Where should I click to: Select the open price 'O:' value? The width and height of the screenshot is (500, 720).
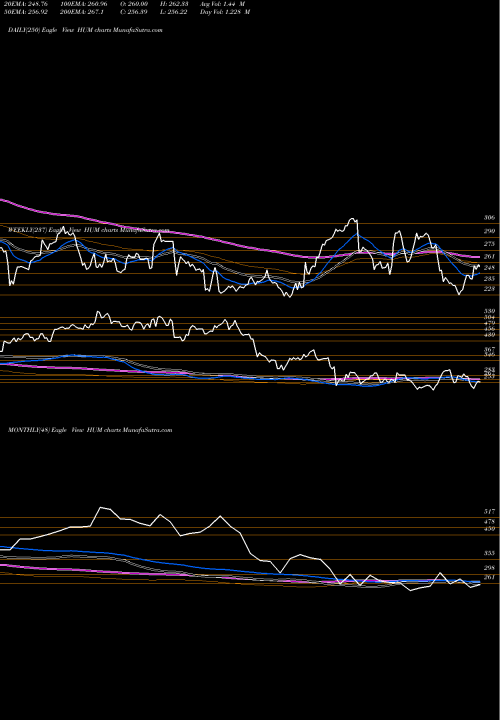point(134,4)
